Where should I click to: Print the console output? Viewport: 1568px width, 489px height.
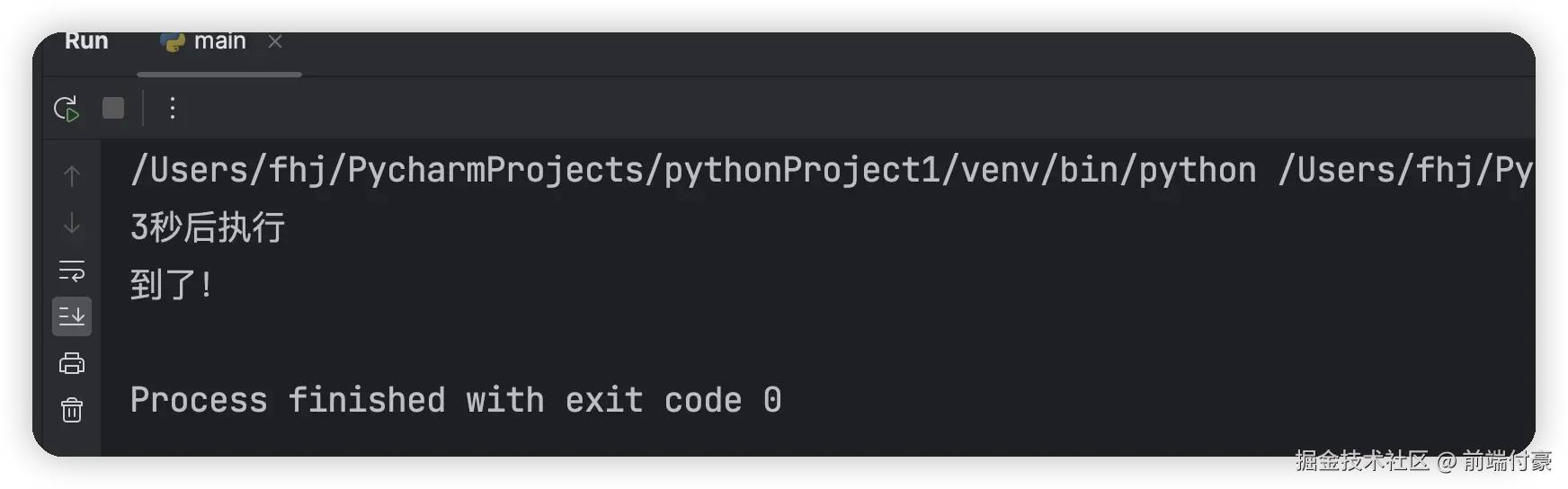(x=72, y=363)
